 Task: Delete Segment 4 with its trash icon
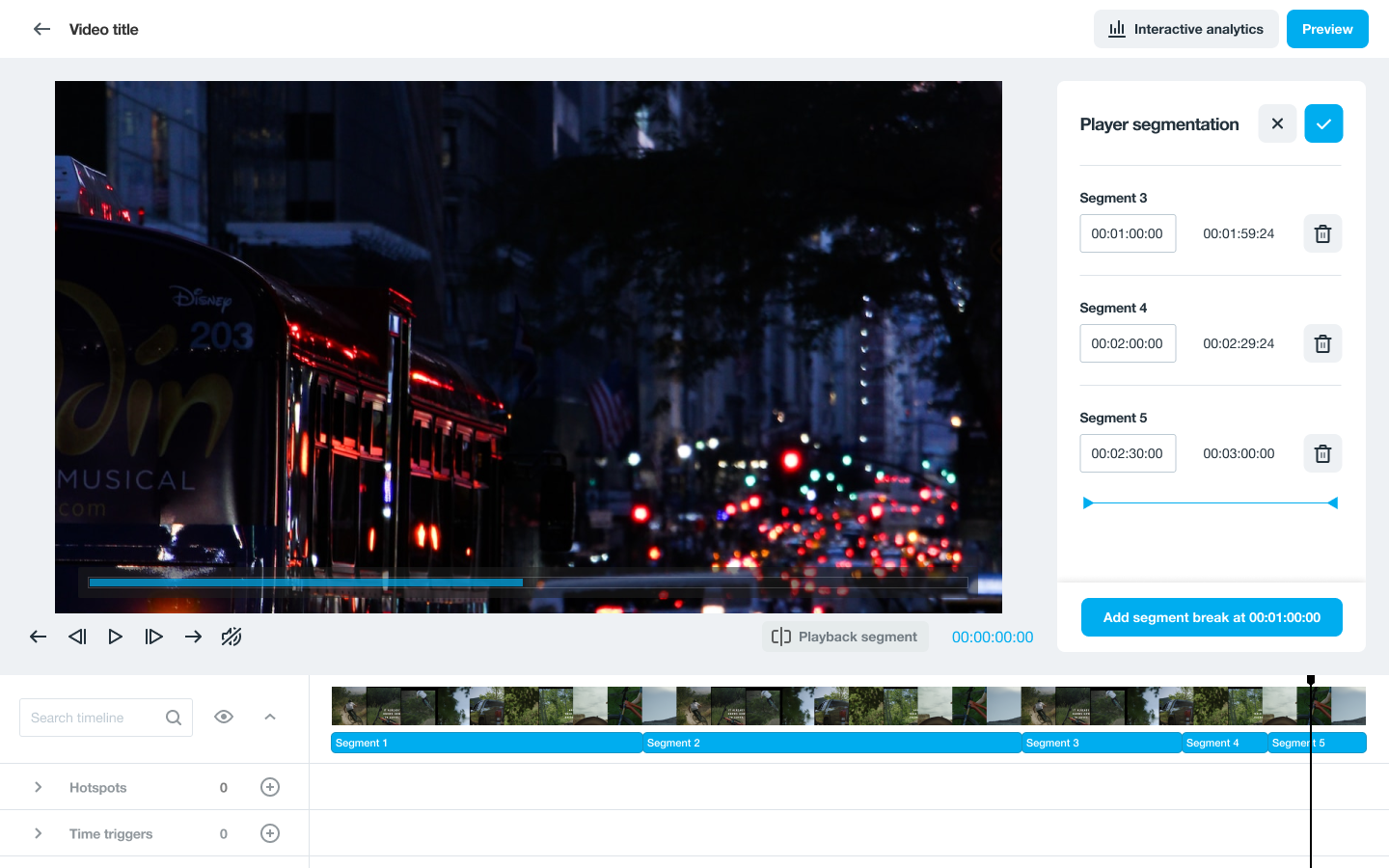pyautogui.click(x=1322, y=343)
